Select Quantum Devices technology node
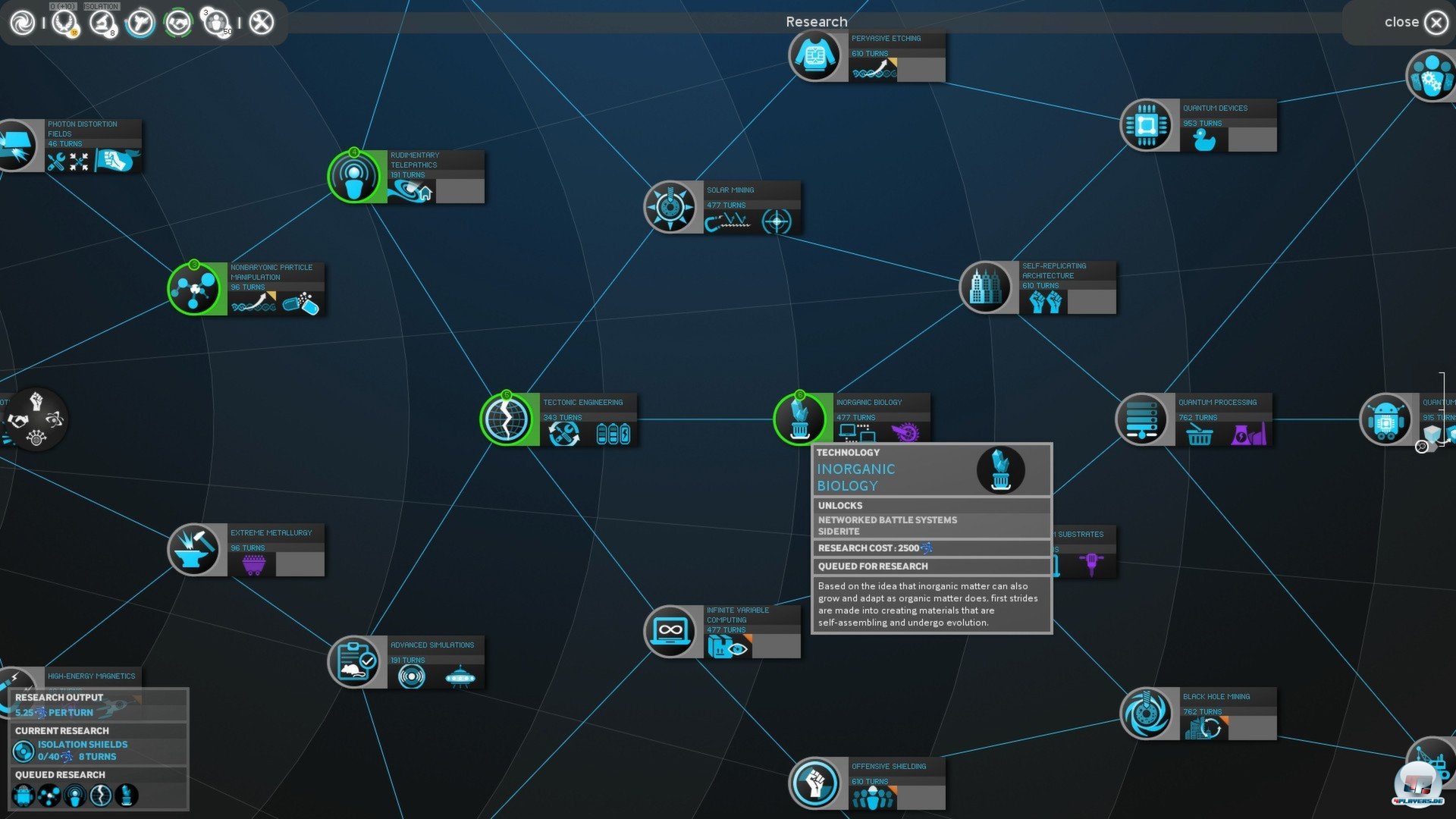Image resolution: width=1456 pixels, height=819 pixels. click(1146, 124)
